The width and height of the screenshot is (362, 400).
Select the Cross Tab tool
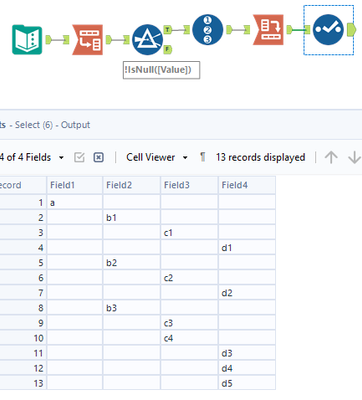click(x=268, y=30)
